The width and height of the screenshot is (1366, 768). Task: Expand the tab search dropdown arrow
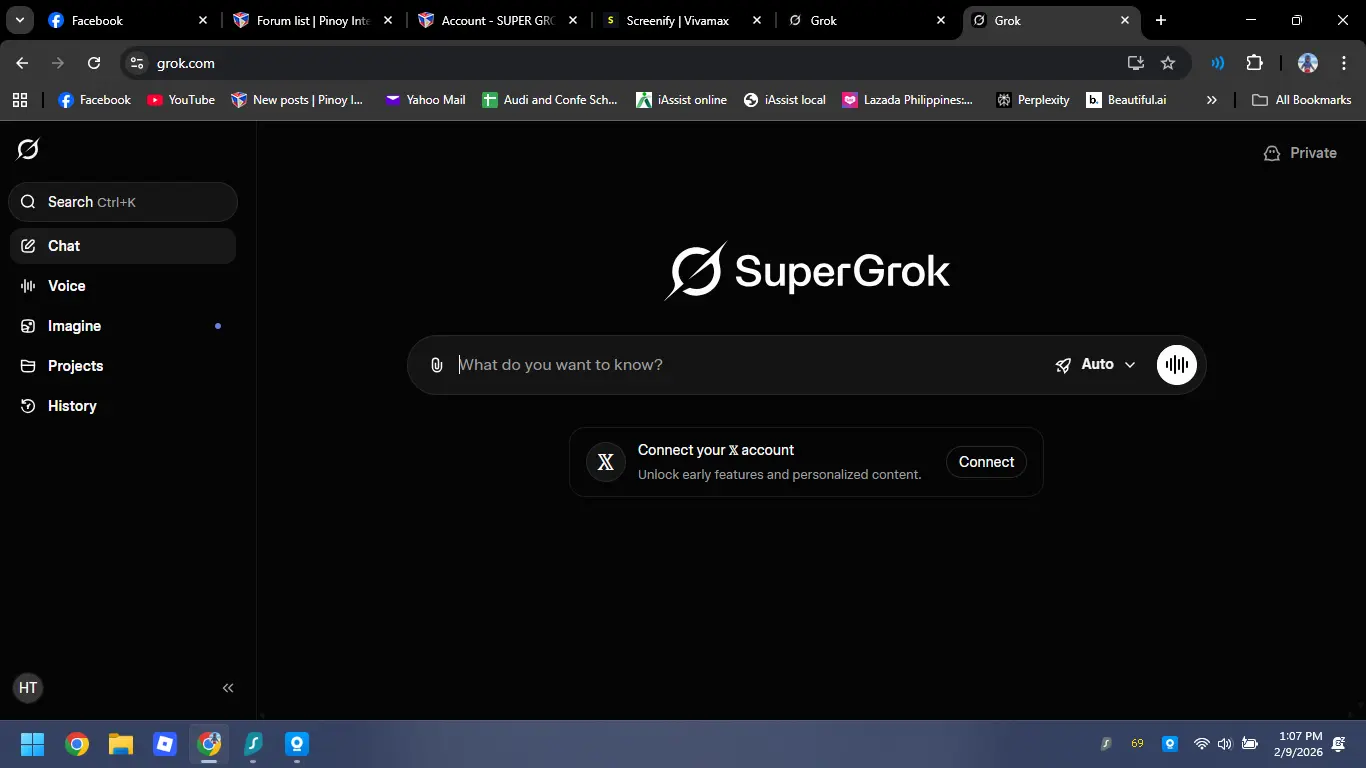[19, 20]
